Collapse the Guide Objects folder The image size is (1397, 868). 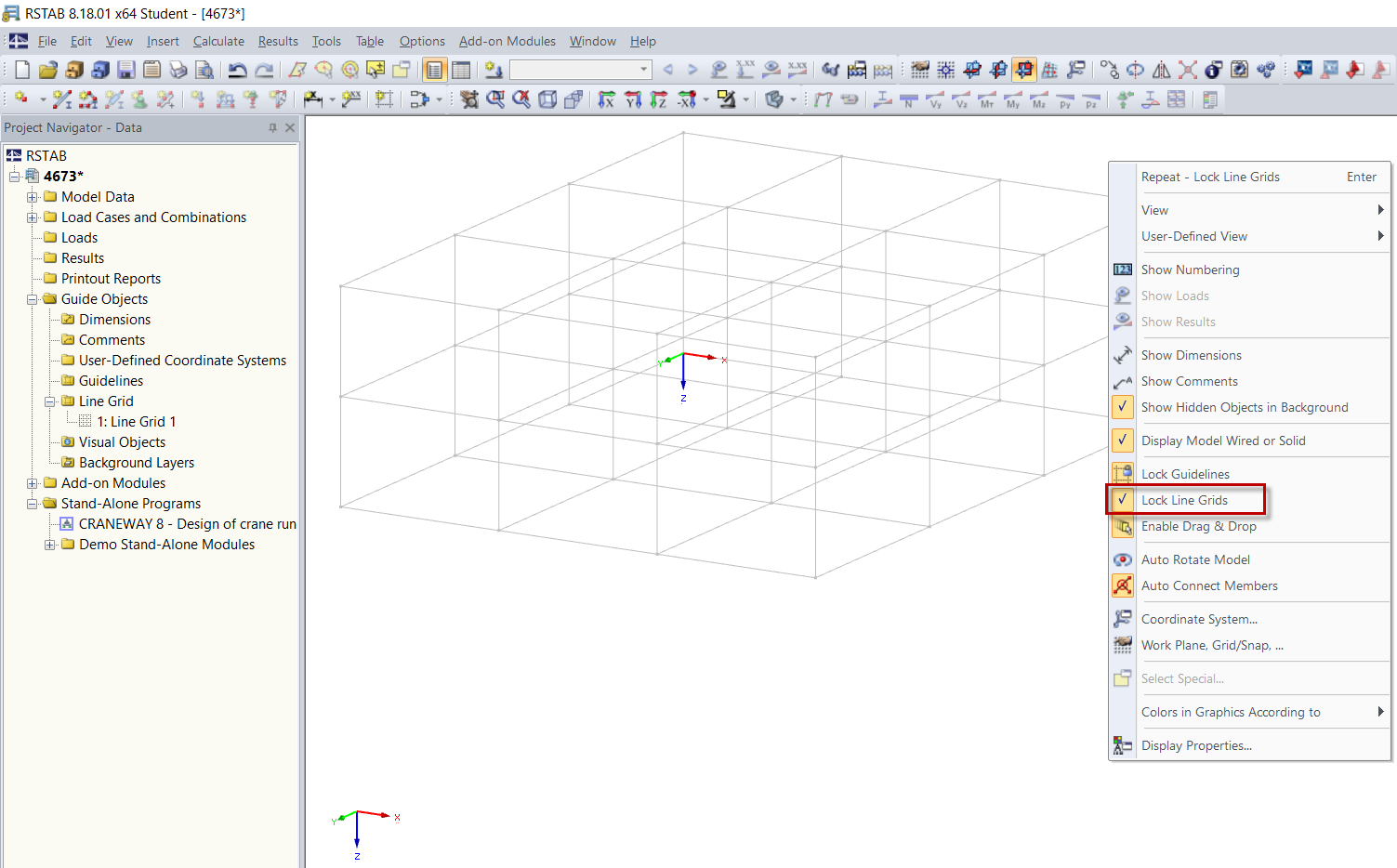coord(32,298)
